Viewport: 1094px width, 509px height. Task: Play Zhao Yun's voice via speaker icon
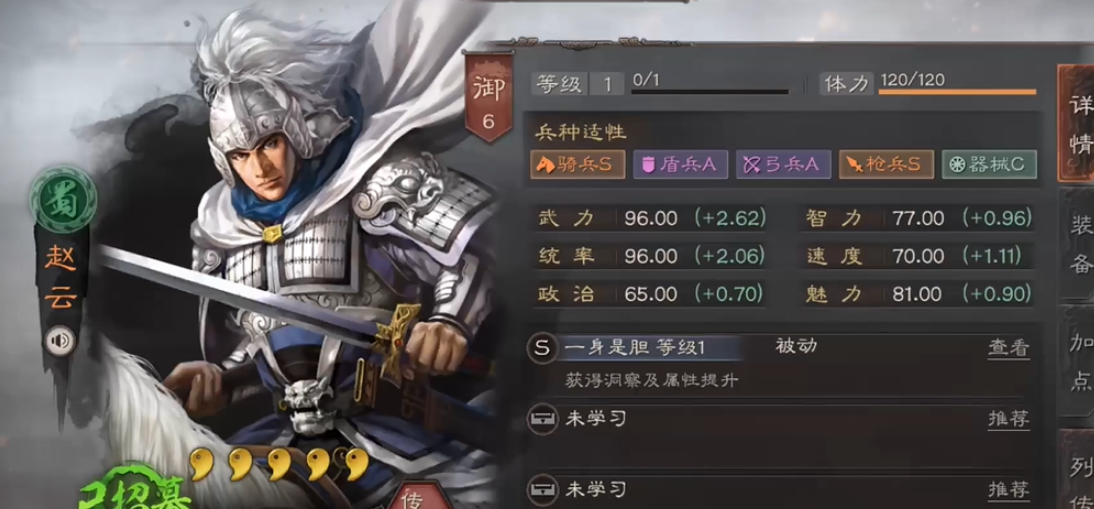tap(60, 341)
